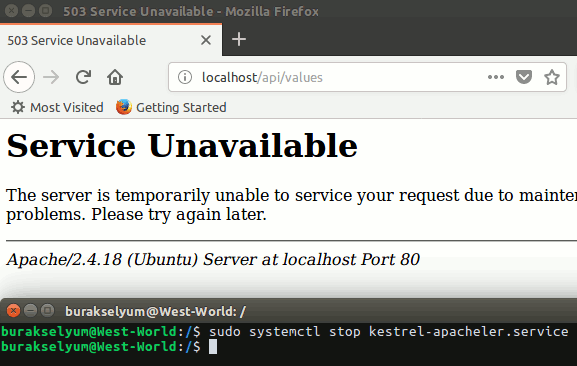This screenshot has width=577, height=366.
Task: Go back to the previous page
Action: [19, 77]
